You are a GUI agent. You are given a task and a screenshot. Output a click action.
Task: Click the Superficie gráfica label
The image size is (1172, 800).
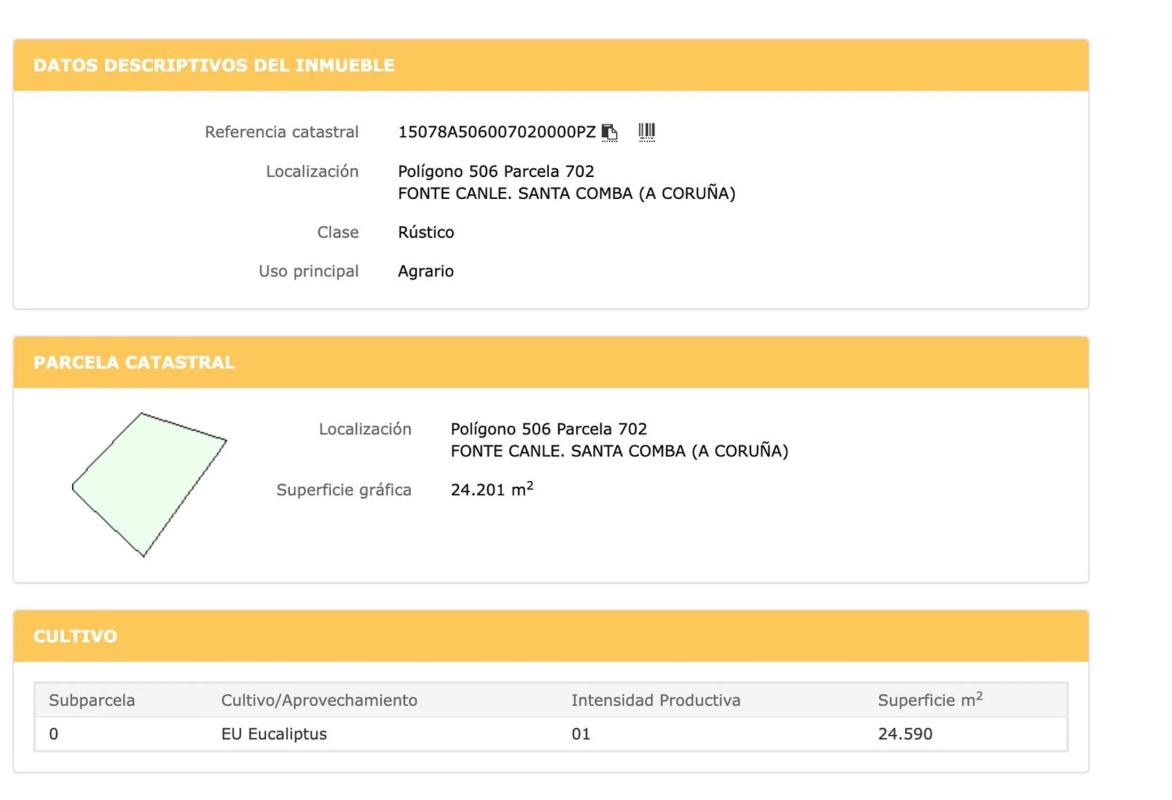(x=343, y=490)
